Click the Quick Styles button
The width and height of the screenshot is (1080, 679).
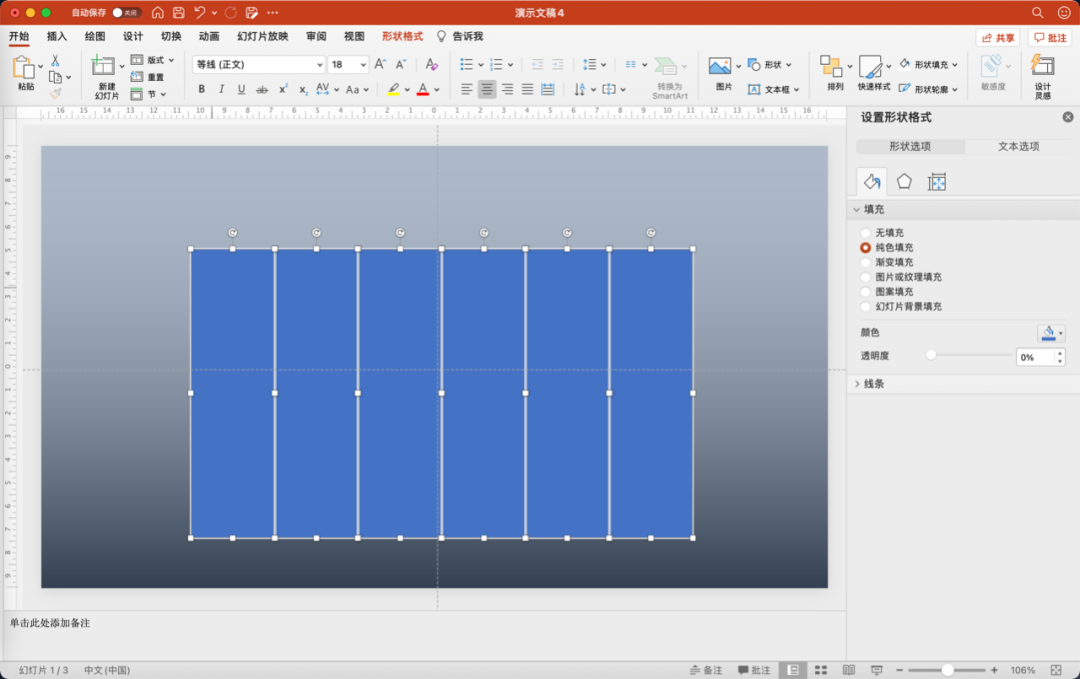click(x=873, y=73)
